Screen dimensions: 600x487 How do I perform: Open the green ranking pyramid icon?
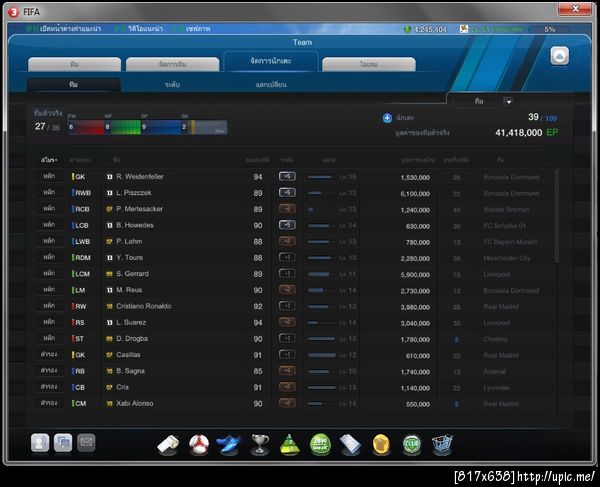pos(290,445)
